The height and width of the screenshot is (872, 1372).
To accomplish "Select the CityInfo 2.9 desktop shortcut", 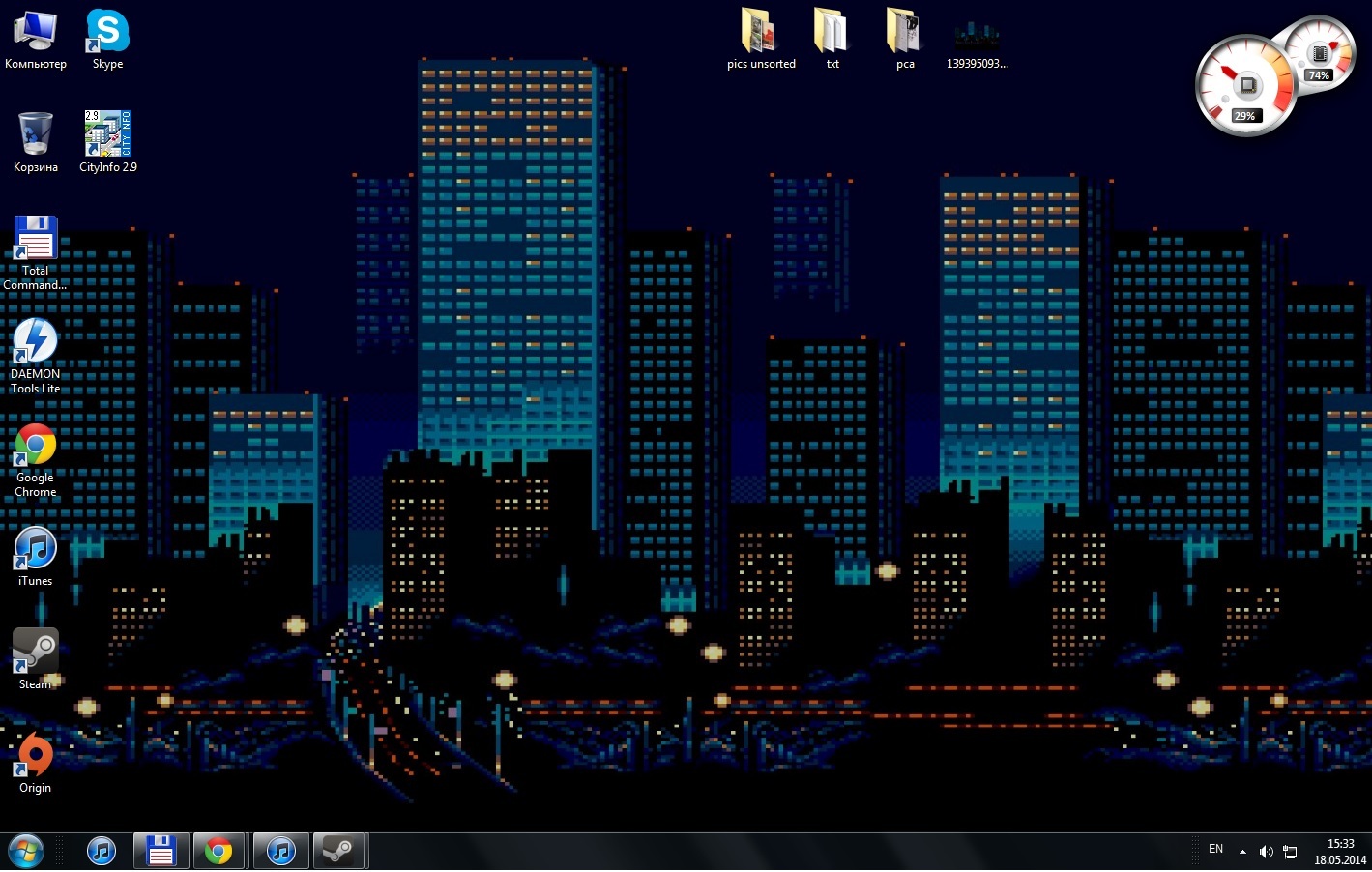I will [107, 142].
